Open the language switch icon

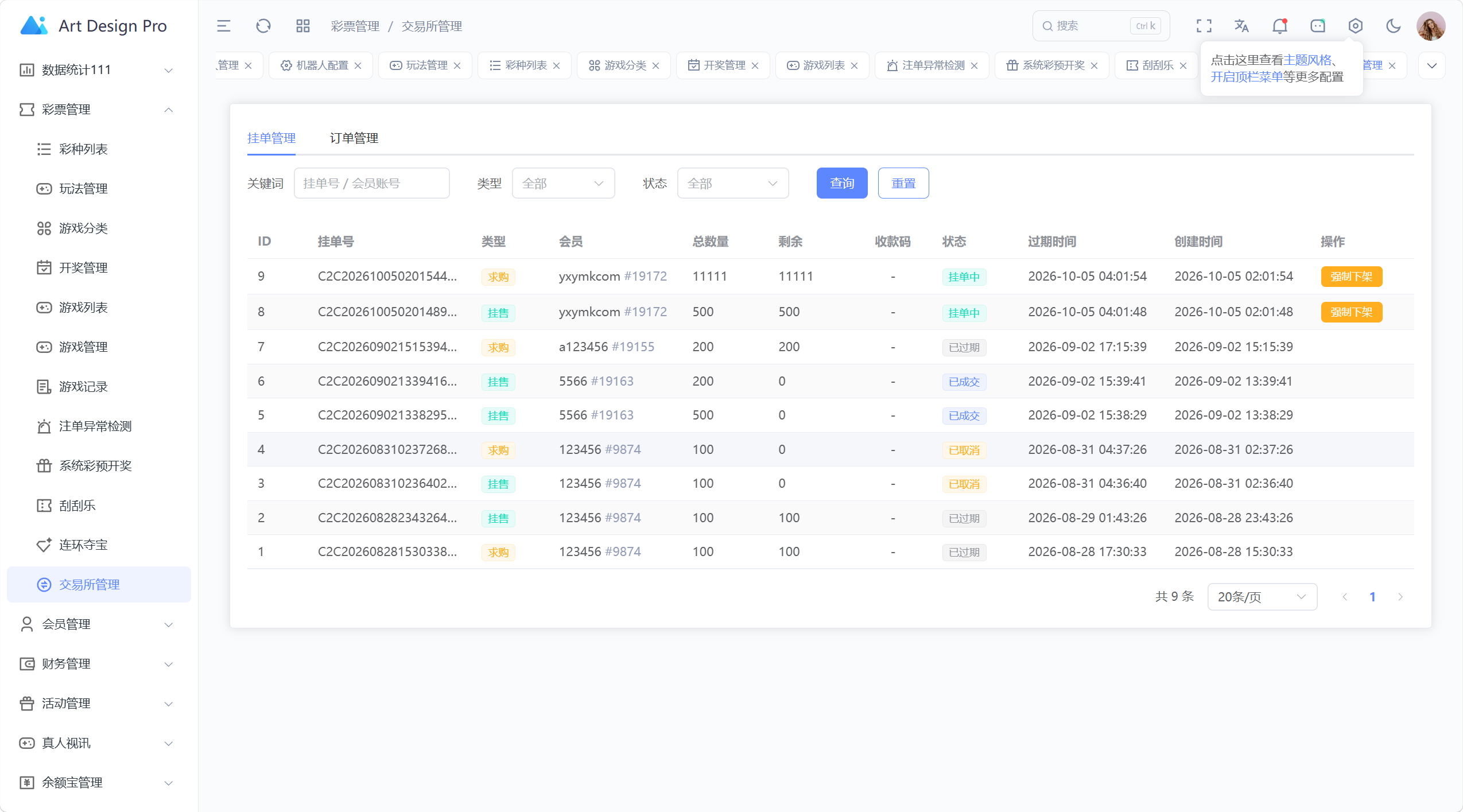[1241, 26]
